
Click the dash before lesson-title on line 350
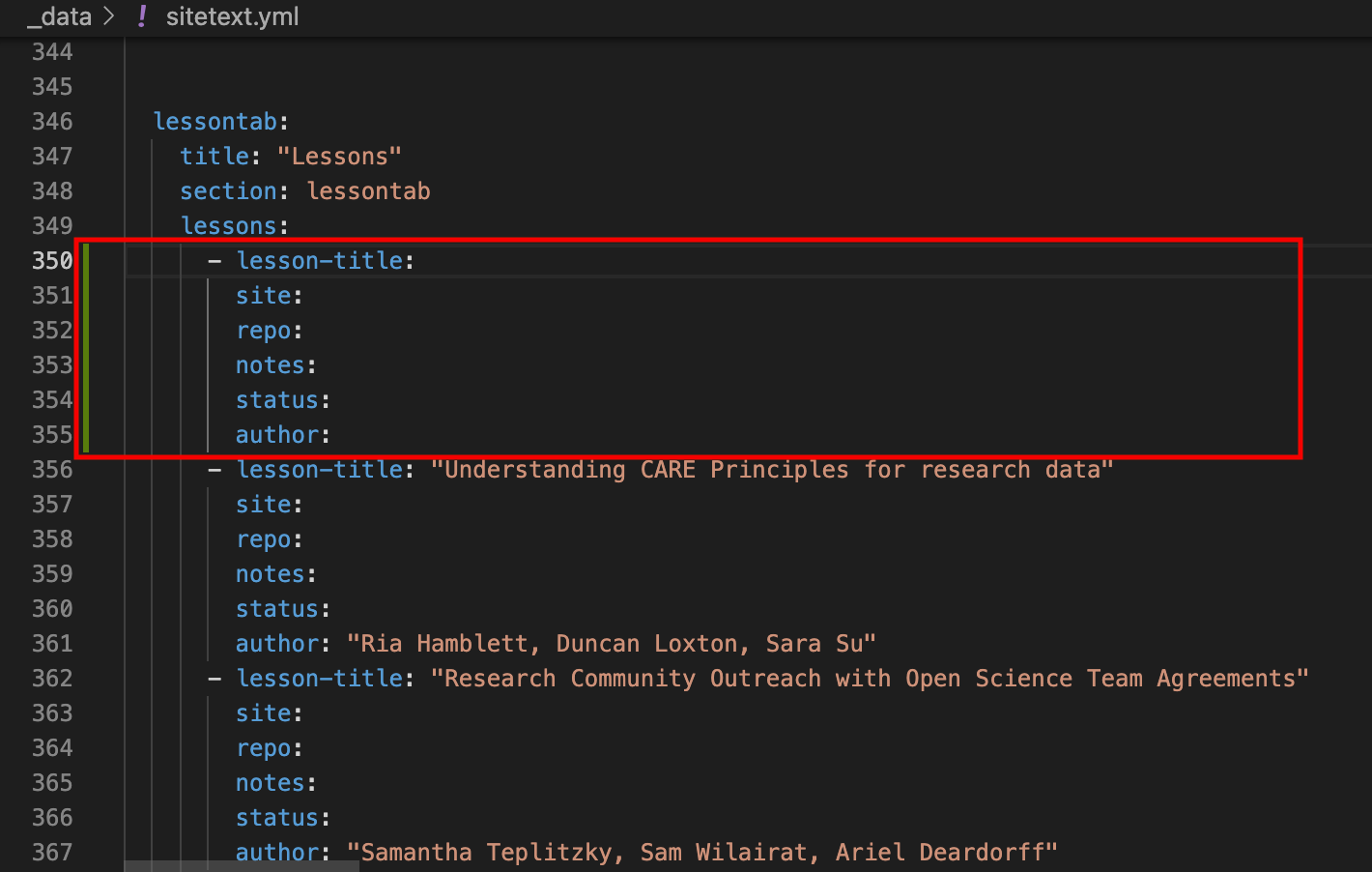[x=214, y=261]
